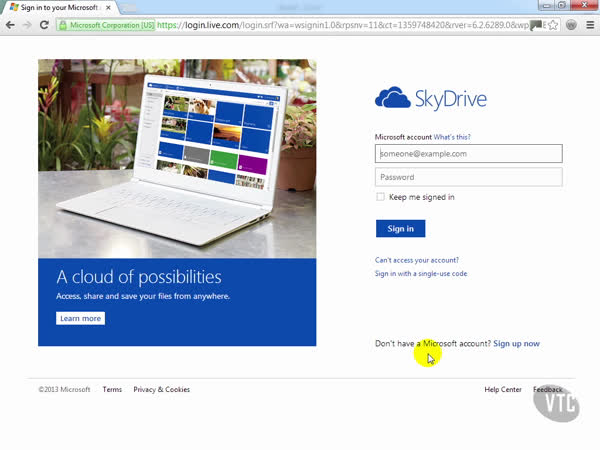600x450 pixels.
Task: Click the 'Access, share and save your files' text
Action: 143,296
